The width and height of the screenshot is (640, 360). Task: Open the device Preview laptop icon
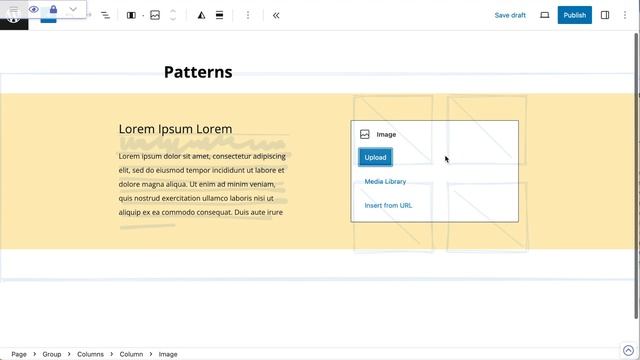coord(544,15)
